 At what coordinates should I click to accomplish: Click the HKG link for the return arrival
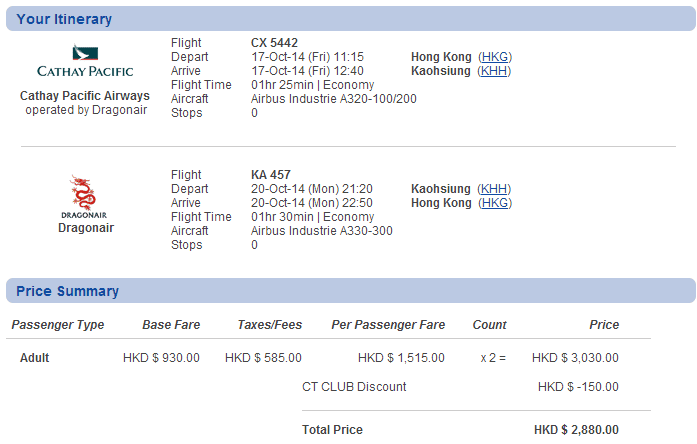tap(495, 203)
